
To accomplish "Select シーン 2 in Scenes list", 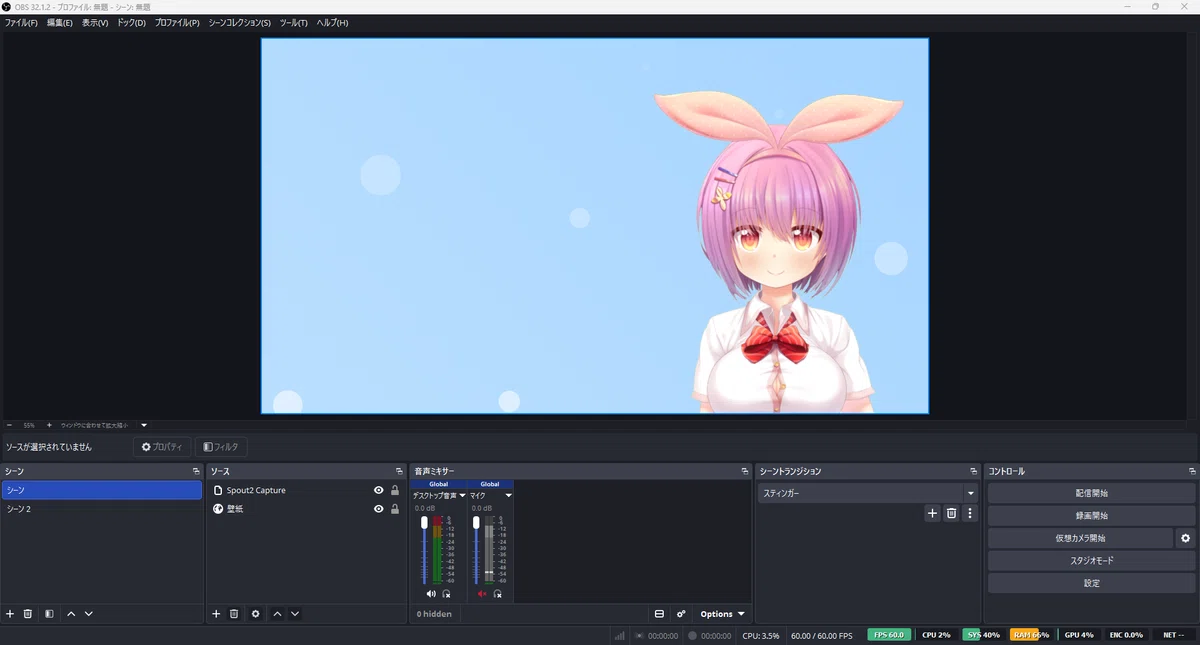I will 101,509.
